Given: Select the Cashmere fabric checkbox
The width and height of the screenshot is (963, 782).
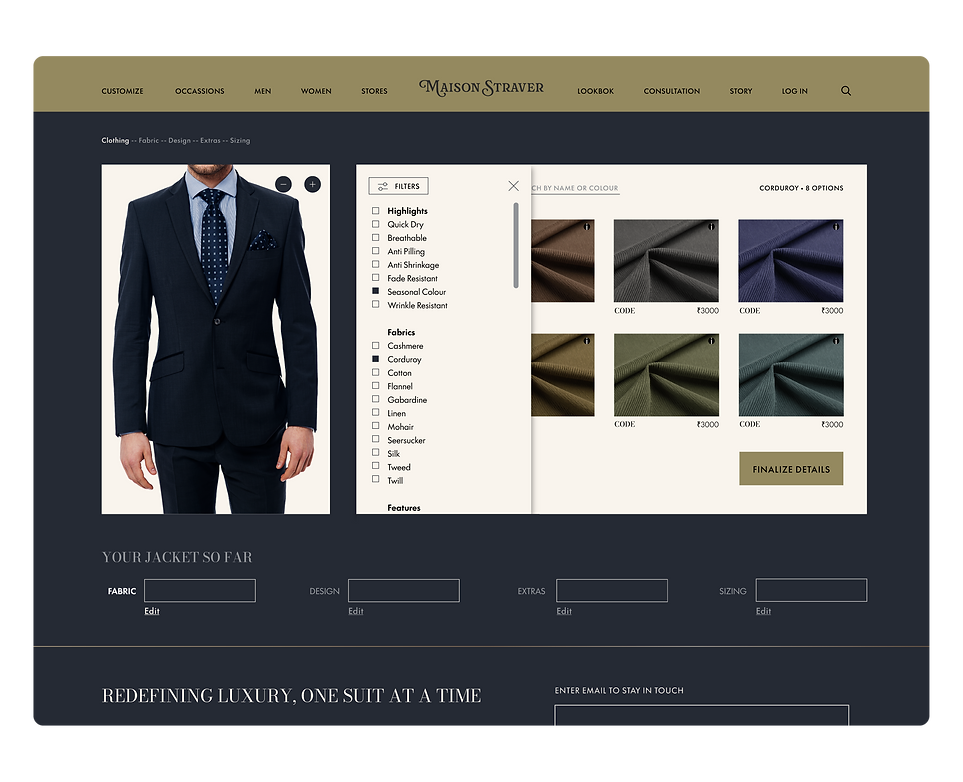Looking at the screenshot, I should [x=375, y=346].
